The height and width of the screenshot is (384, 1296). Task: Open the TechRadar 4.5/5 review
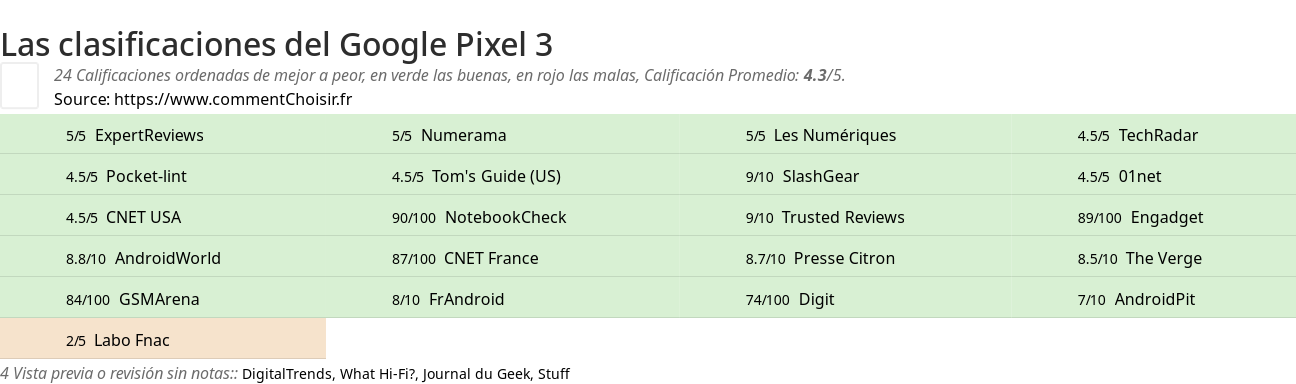(x=1154, y=135)
